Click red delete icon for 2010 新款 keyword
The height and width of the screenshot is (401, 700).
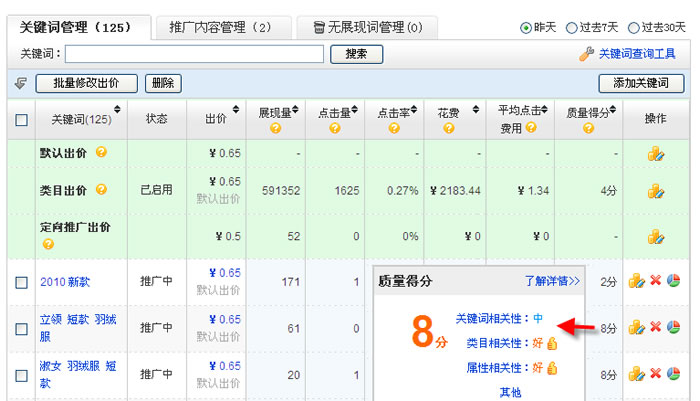coord(656,281)
